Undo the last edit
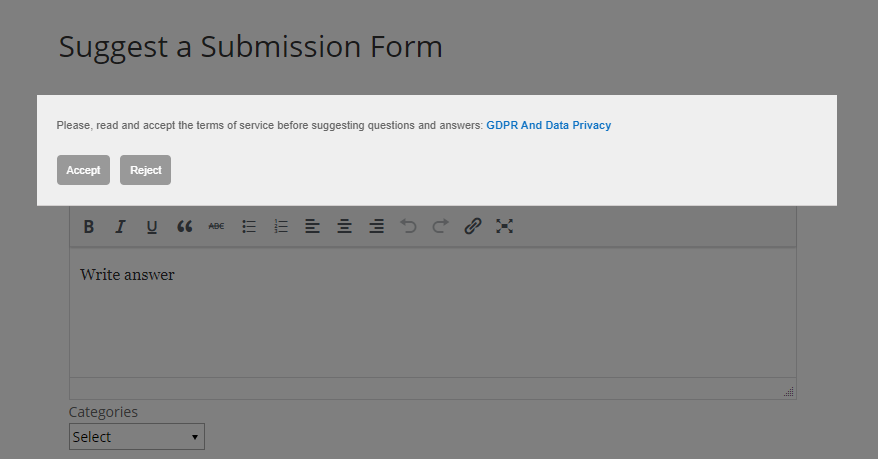The width and height of the screenshot is (878, 459). point(408,227)
